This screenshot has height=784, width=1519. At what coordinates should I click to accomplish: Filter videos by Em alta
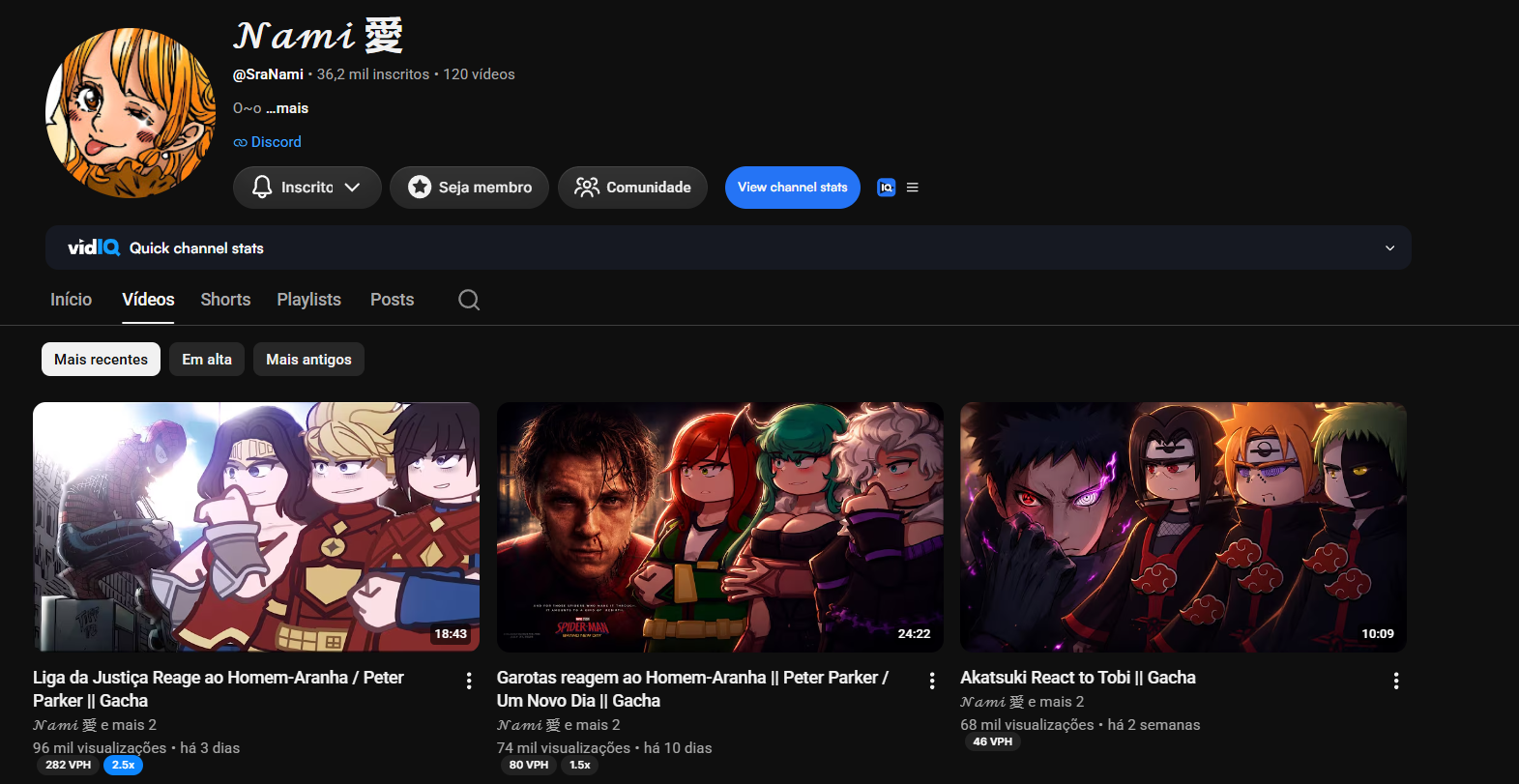point(207,360)
